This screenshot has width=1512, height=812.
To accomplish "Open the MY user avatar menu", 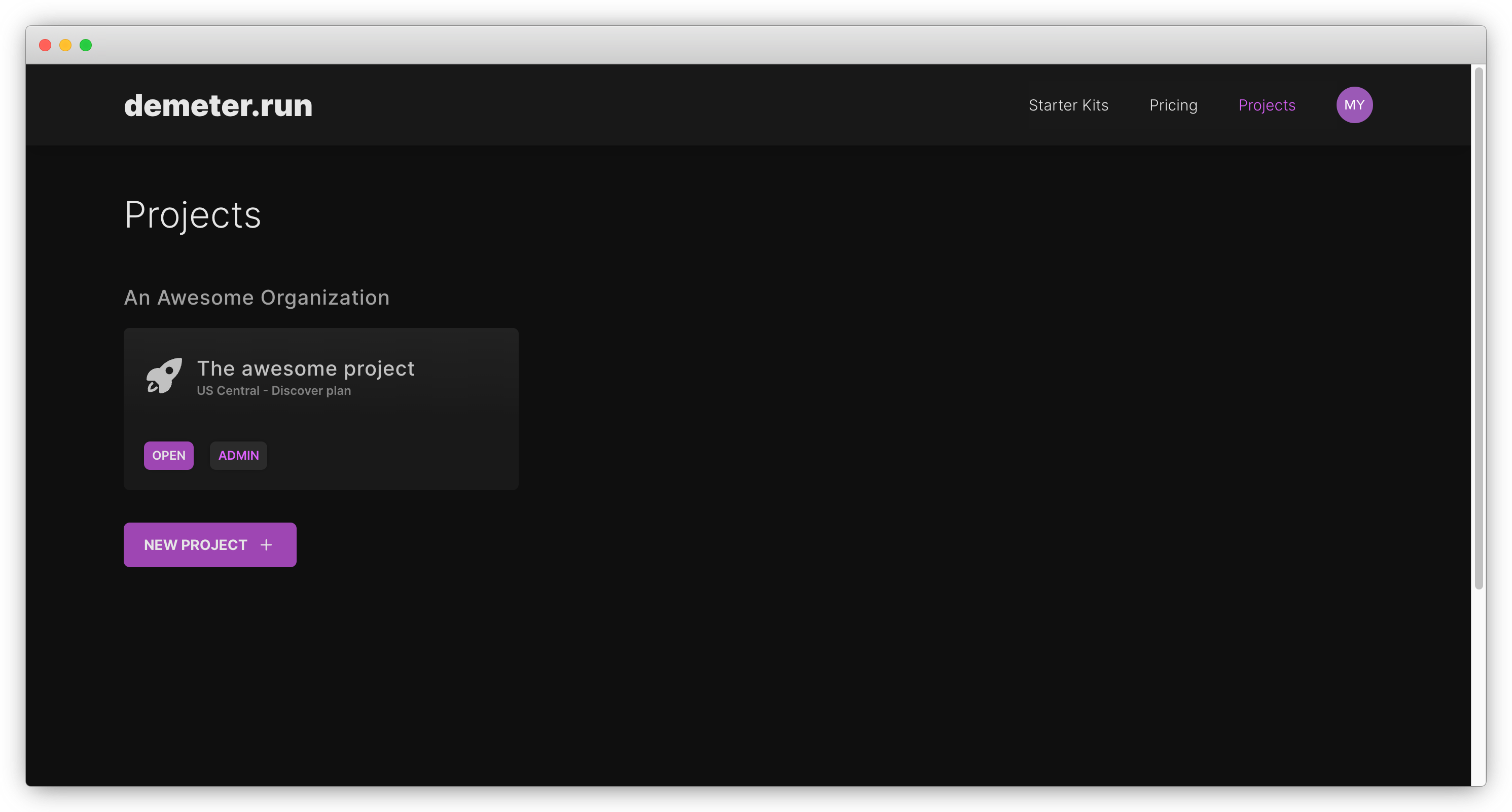I will pyautogui.click(x=1354, y=105).
